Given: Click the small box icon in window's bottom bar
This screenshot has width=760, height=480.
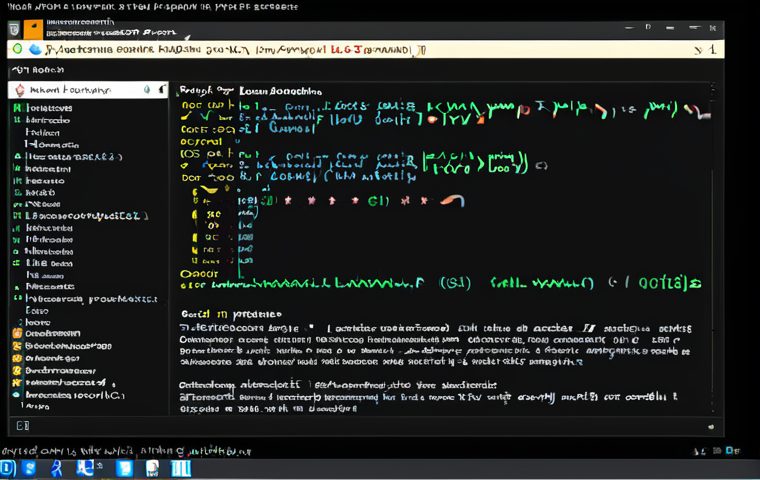Looking at the screenshot, I should 22,425.
